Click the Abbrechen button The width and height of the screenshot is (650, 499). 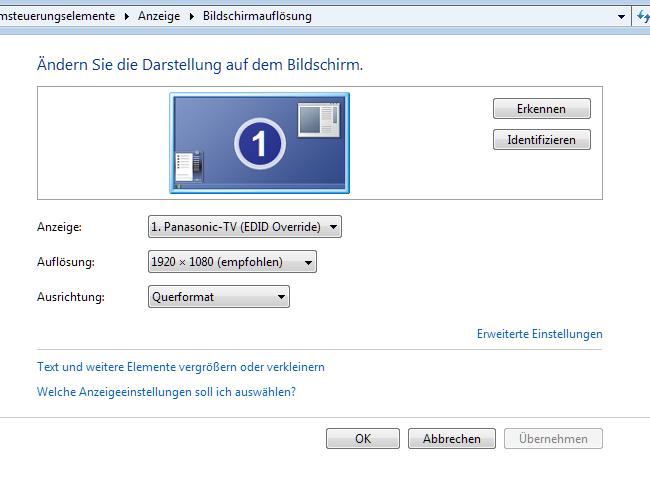point(451,438)
